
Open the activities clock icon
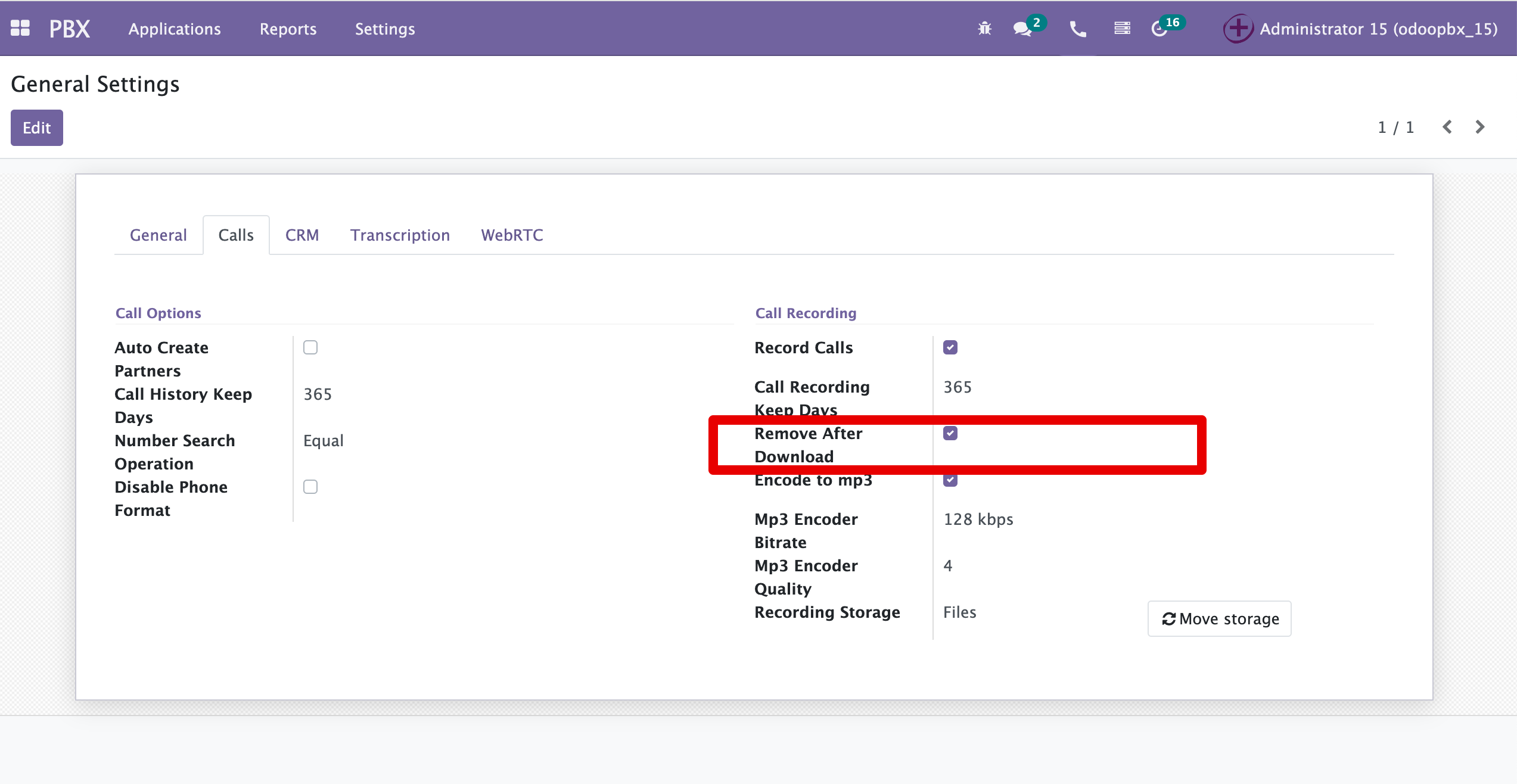[x=1159, y=29]
